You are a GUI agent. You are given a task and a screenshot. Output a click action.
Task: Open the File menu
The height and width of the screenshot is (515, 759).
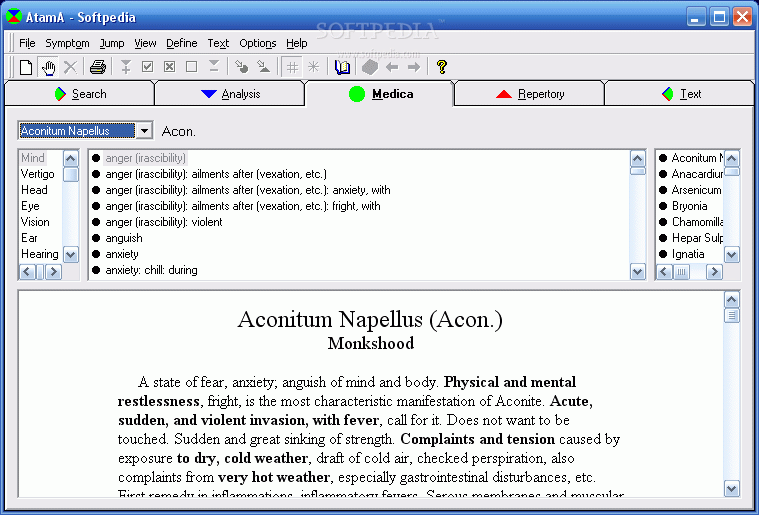27,43
